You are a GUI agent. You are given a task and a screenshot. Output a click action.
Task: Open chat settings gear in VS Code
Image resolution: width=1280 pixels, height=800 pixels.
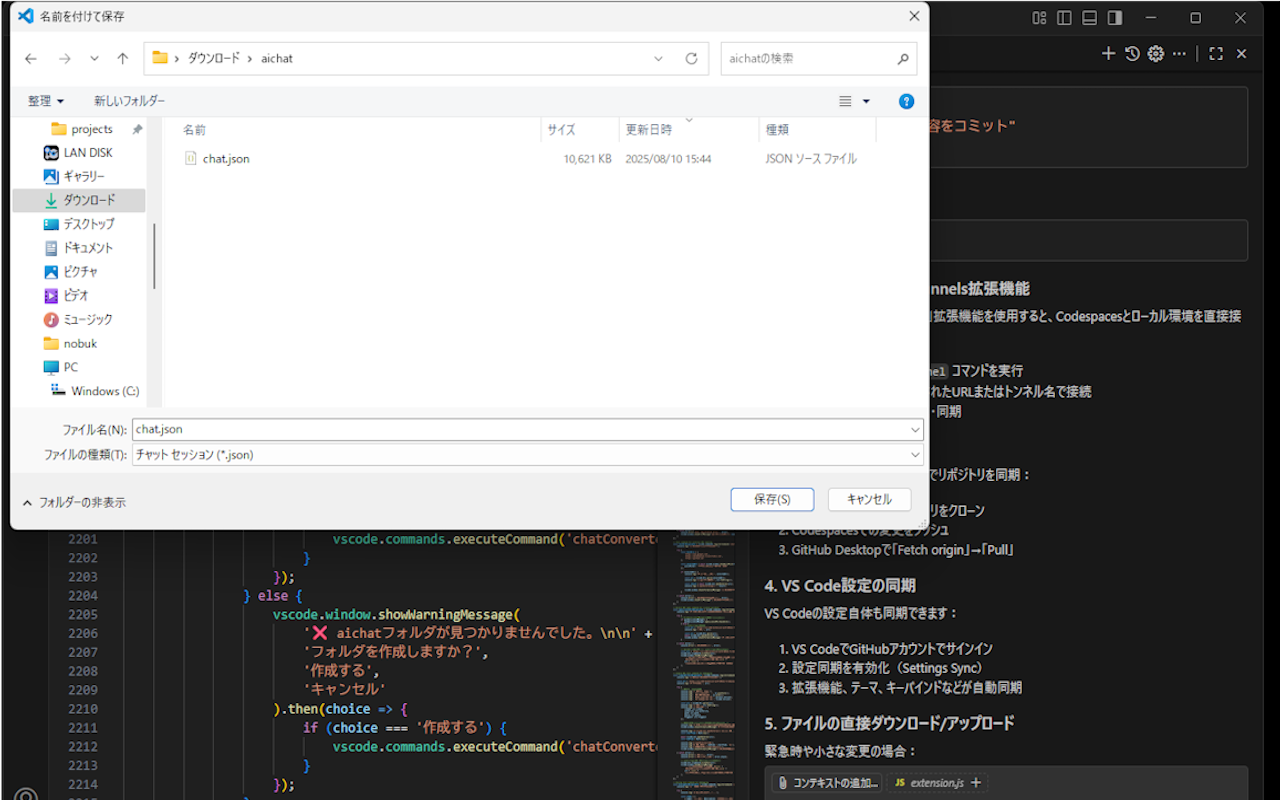pyautogui.click(x=1156, y=54)
